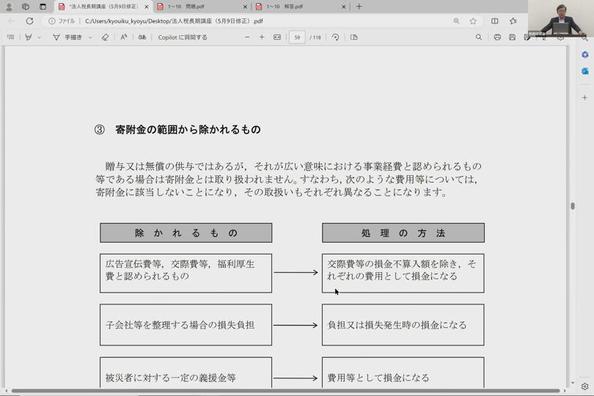Open the highlight color dropdown arrow
Screen dimensions: 594x396
(x=39, y=38)
